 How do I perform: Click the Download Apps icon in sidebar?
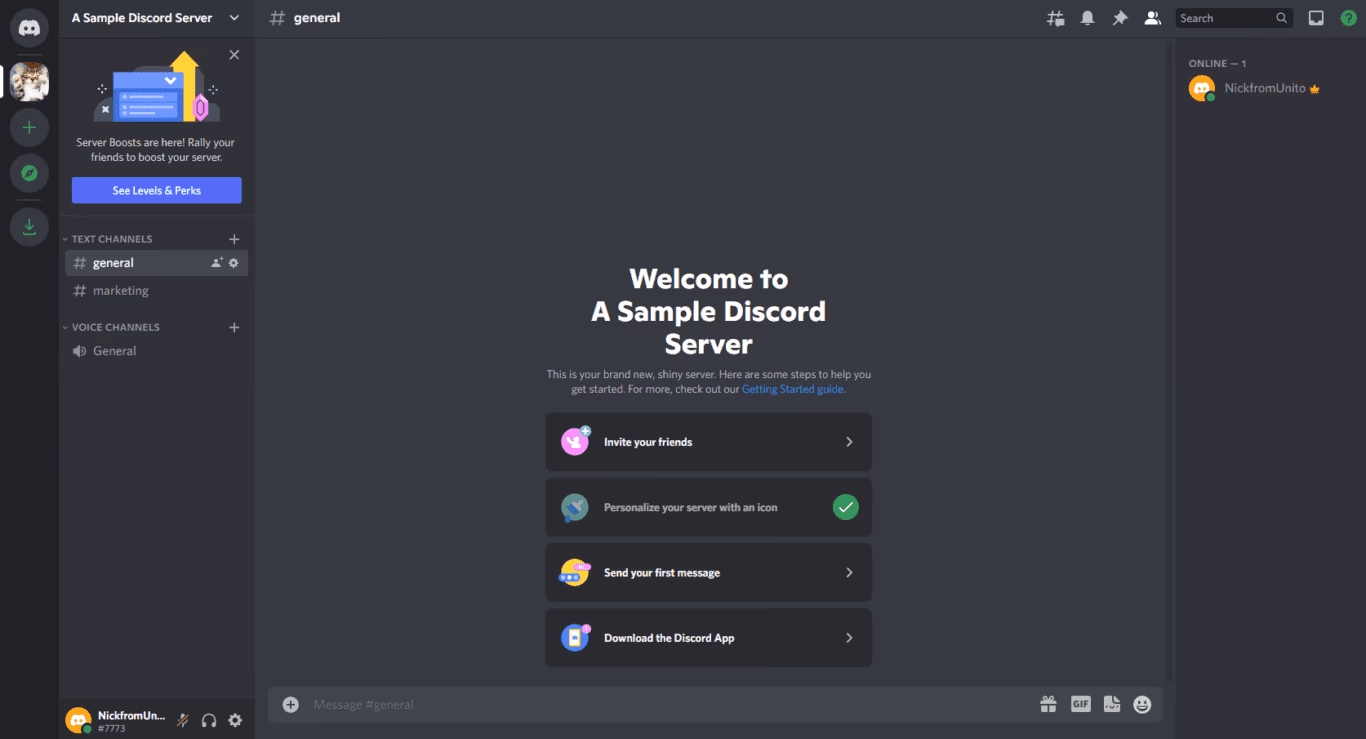click(x=29, y=226)
